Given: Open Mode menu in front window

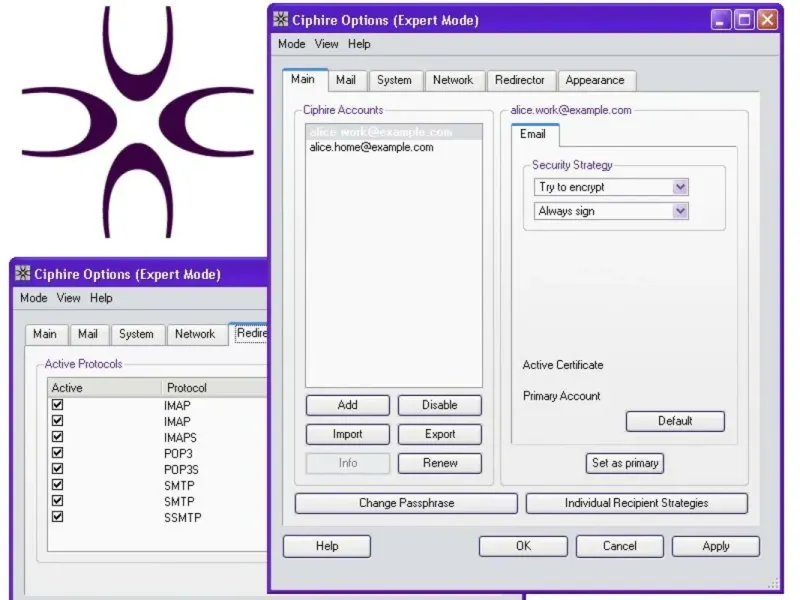Looking at the screenshot, I should [291, 44].
